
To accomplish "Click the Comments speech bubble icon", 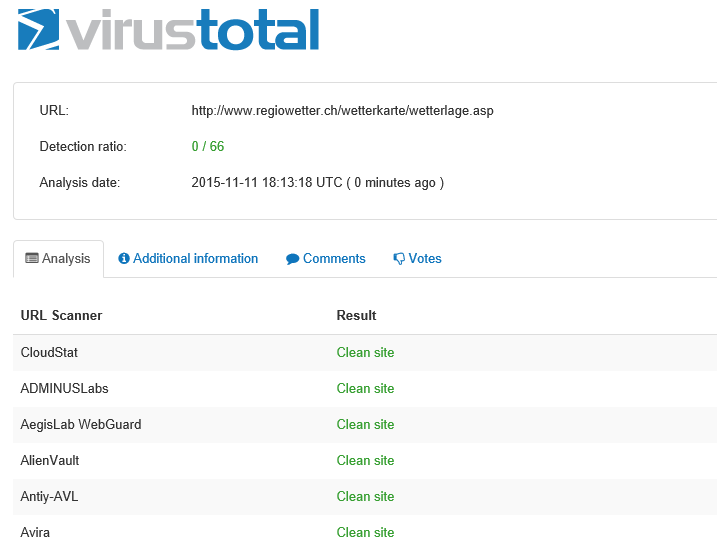I will coord(293,259).
